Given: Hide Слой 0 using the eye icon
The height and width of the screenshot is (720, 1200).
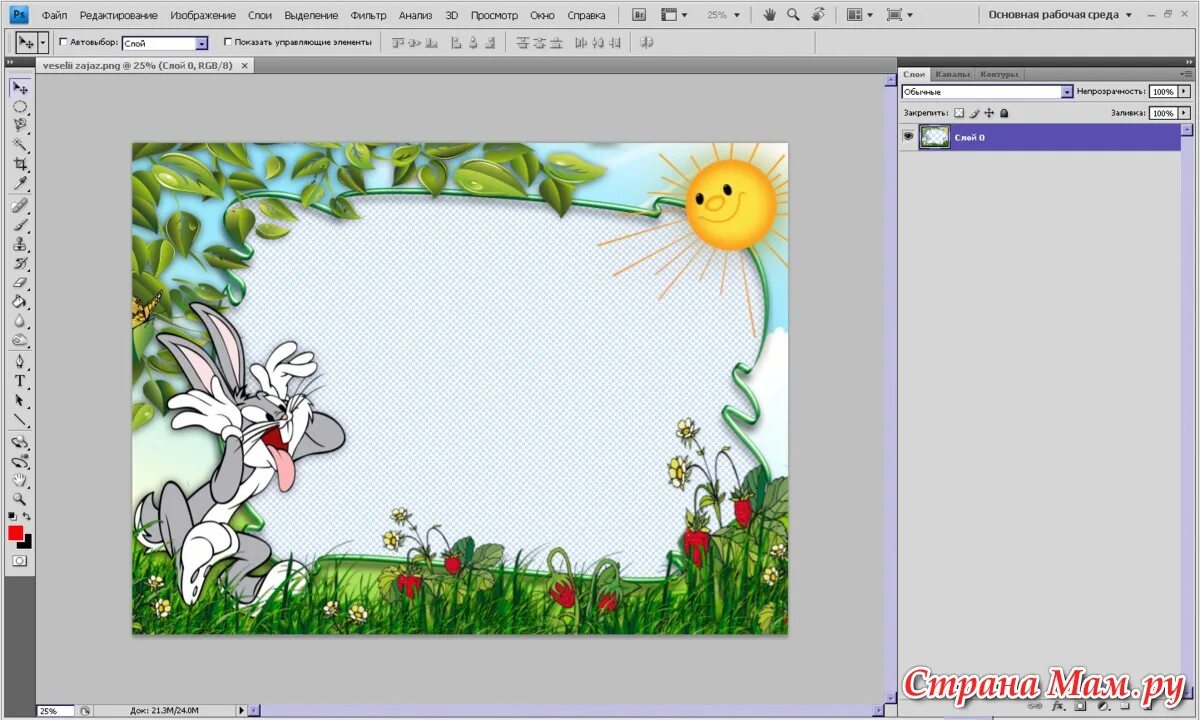Looking at the screenshot, I should click(x=908, y=137).
